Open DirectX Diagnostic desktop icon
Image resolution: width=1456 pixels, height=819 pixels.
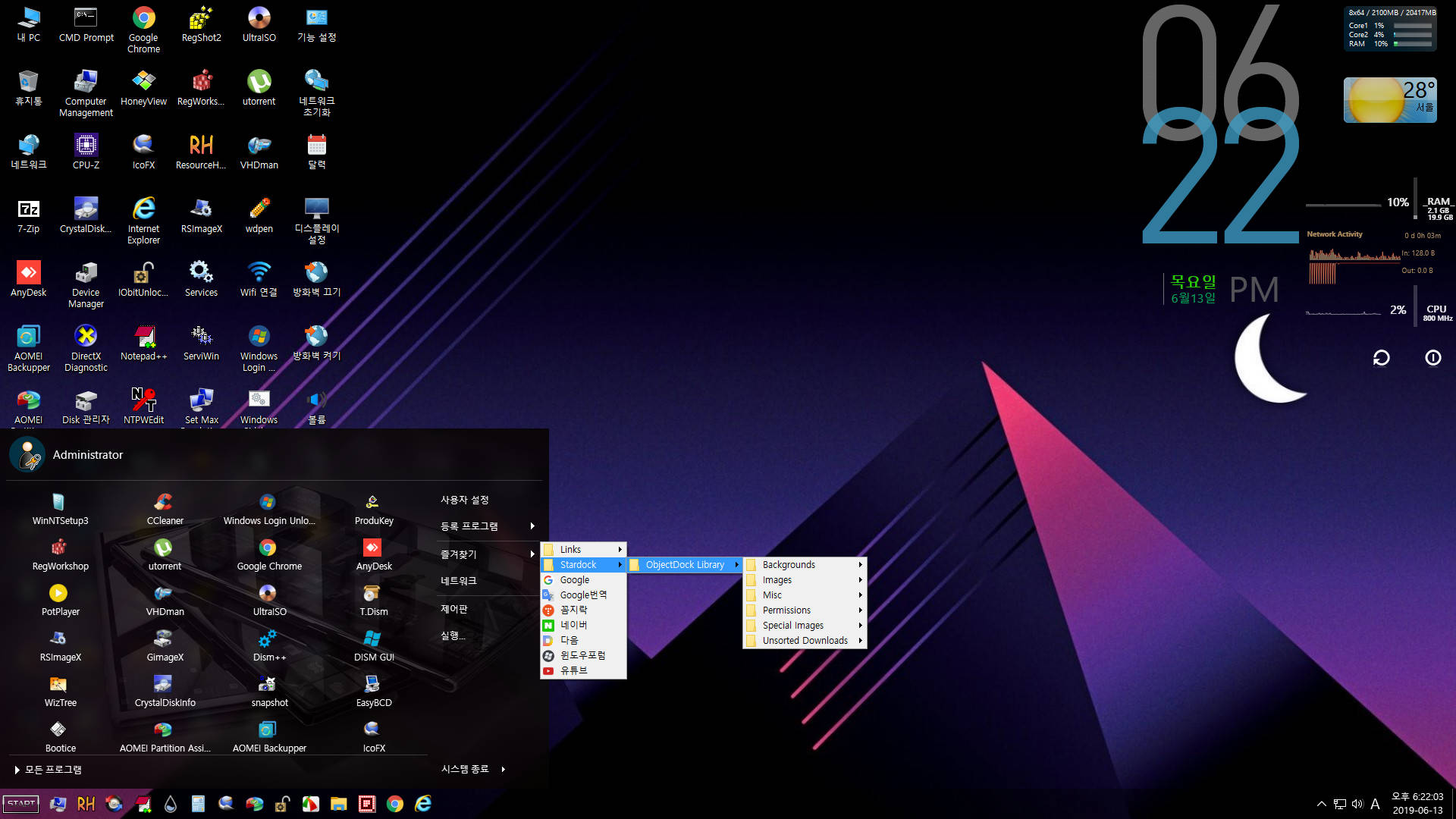pos(86,348)
